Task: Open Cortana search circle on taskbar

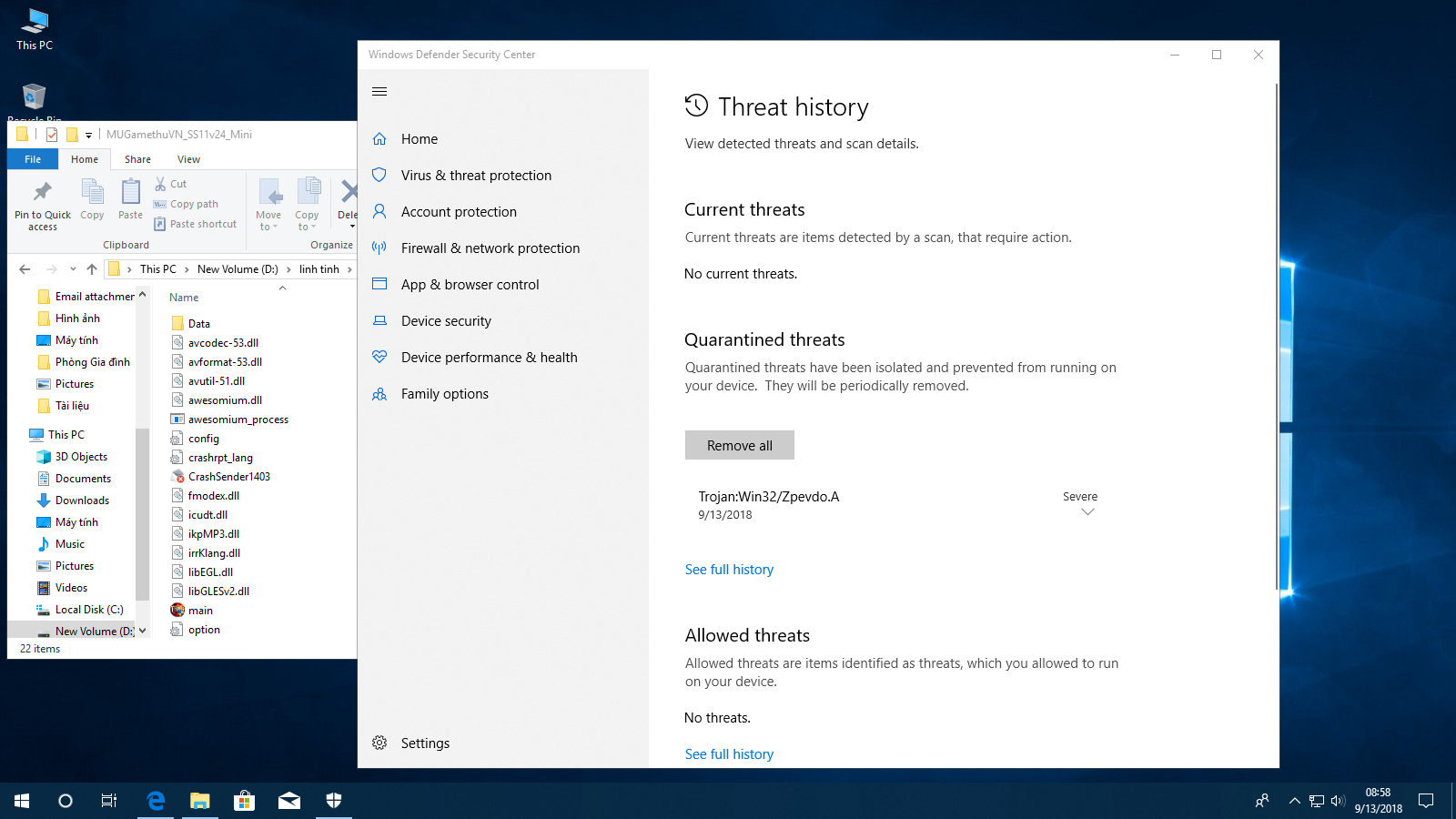Action: (x=66, y=801)
